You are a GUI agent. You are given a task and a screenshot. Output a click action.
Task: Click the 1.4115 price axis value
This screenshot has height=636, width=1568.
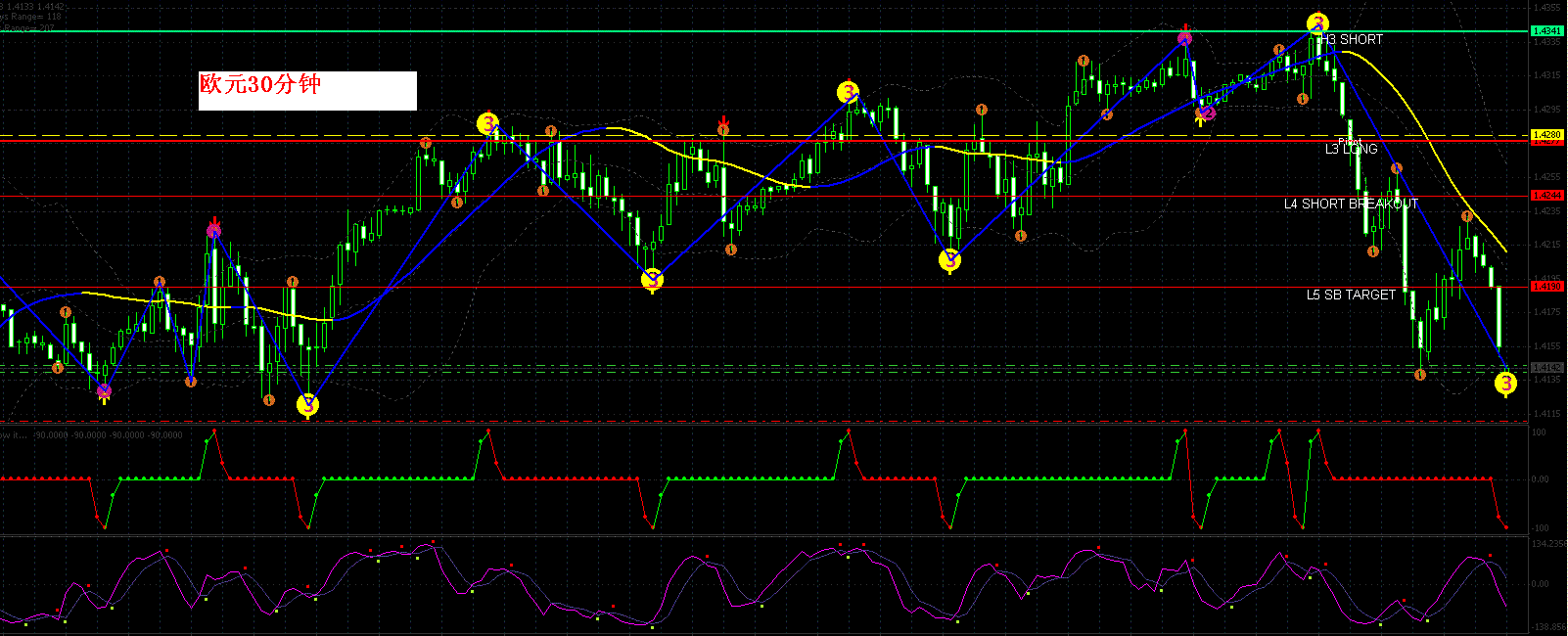[x=1547, y=414]
